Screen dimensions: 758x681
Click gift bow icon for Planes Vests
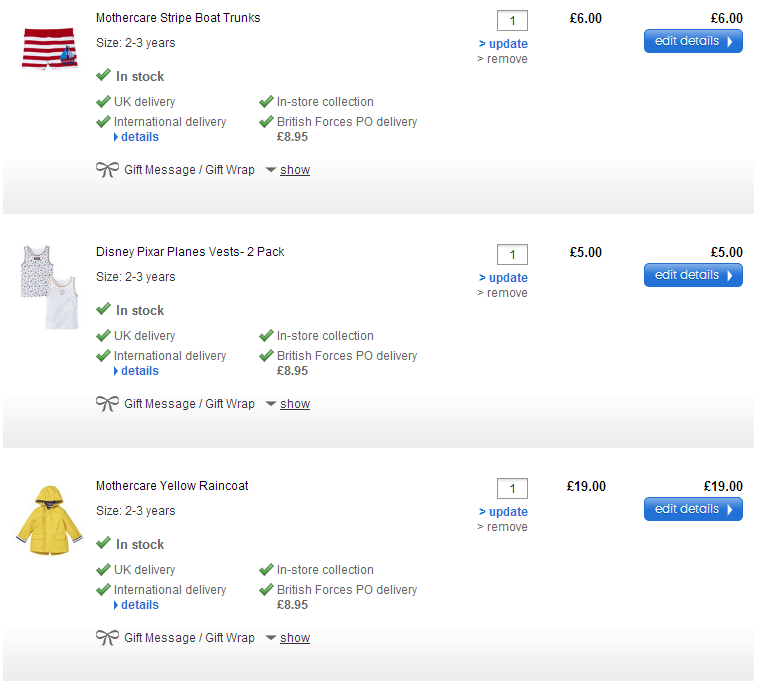[x=107, y=404]
